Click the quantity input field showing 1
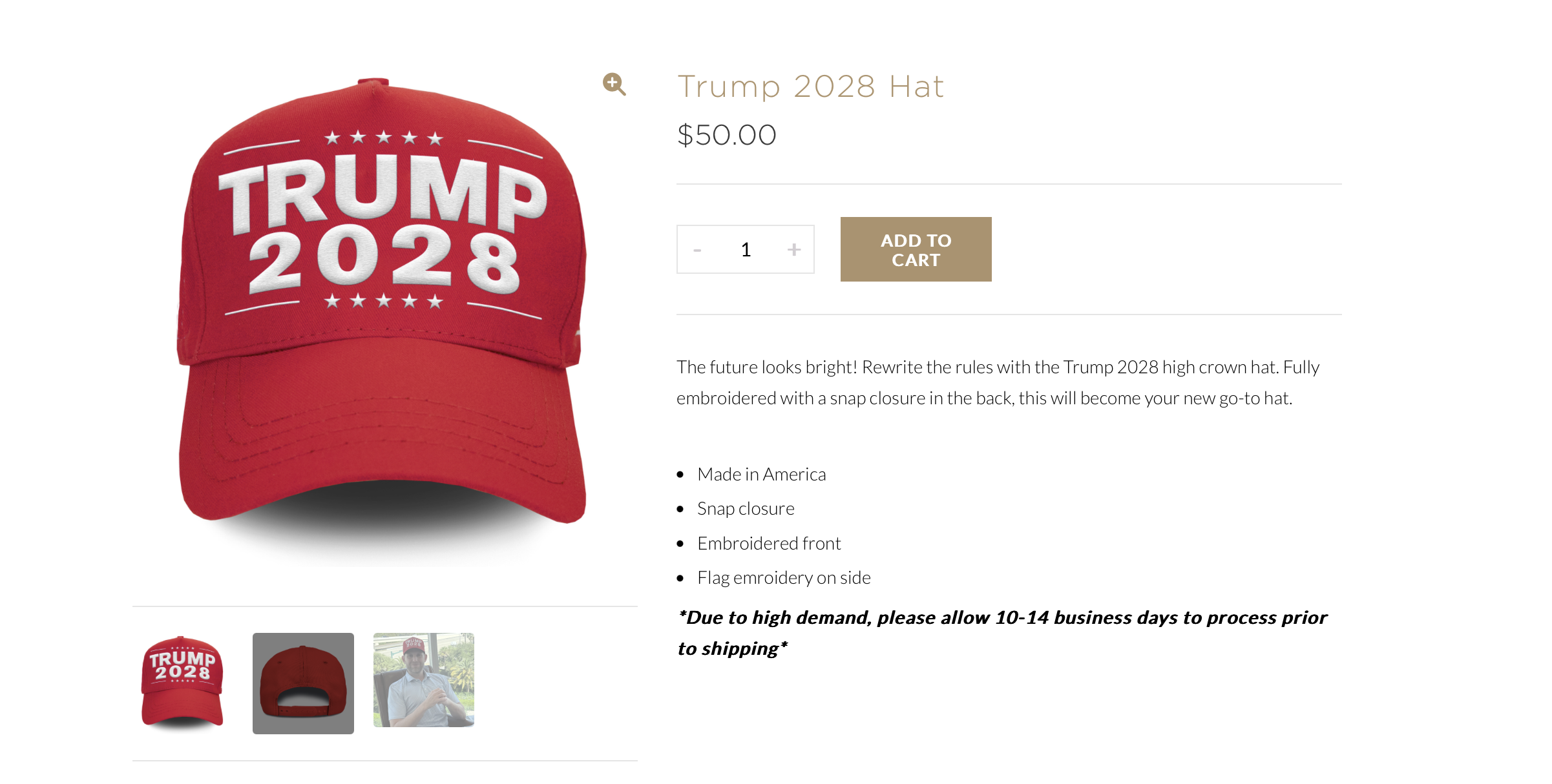Image resolution: width=1552 pixels, height=784 pixels. coord(746,250)
